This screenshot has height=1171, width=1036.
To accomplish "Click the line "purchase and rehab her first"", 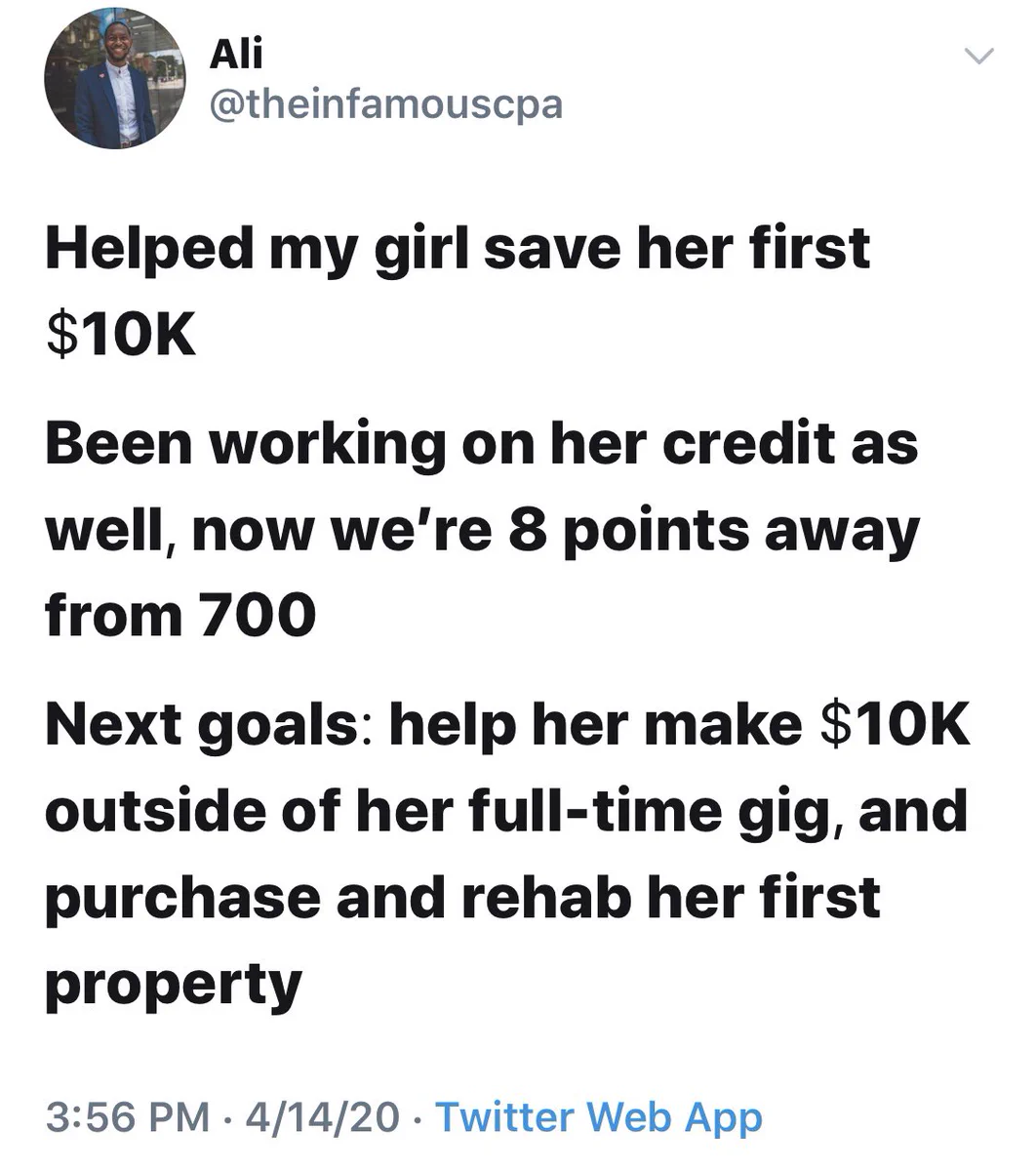I will tap(463, 899).
